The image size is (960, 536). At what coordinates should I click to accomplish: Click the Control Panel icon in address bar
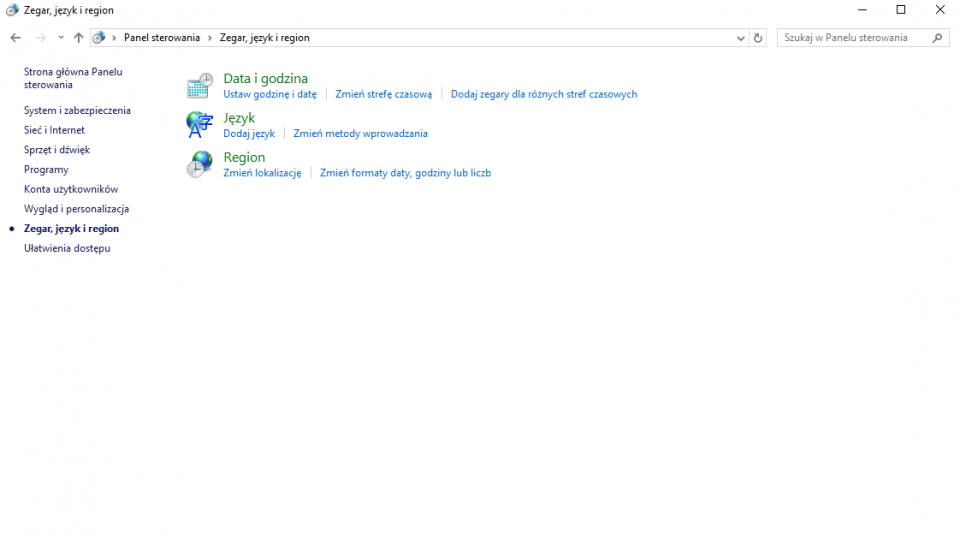pos(99,38)
